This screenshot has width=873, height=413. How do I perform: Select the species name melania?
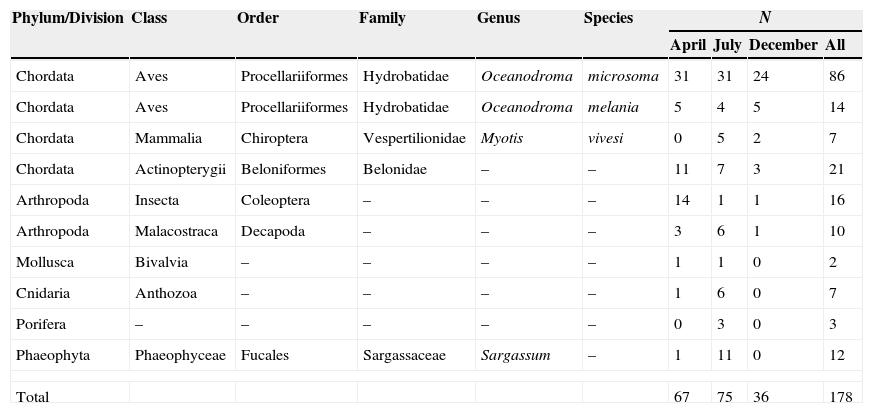(613, 107)
